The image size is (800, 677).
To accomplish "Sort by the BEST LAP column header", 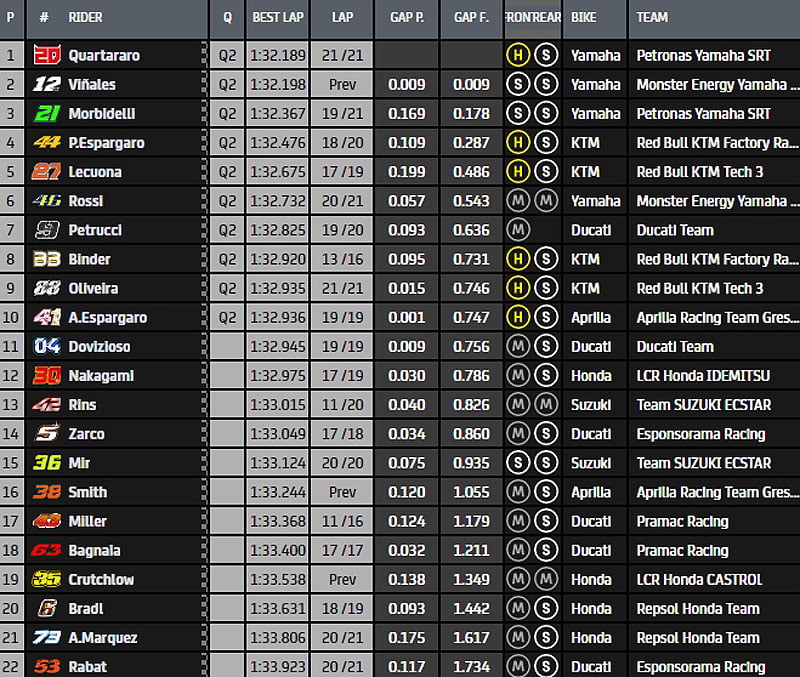I will 277,17.
